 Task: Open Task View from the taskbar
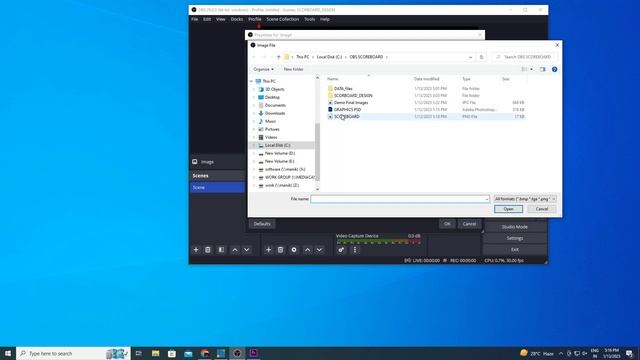point(139,353)
